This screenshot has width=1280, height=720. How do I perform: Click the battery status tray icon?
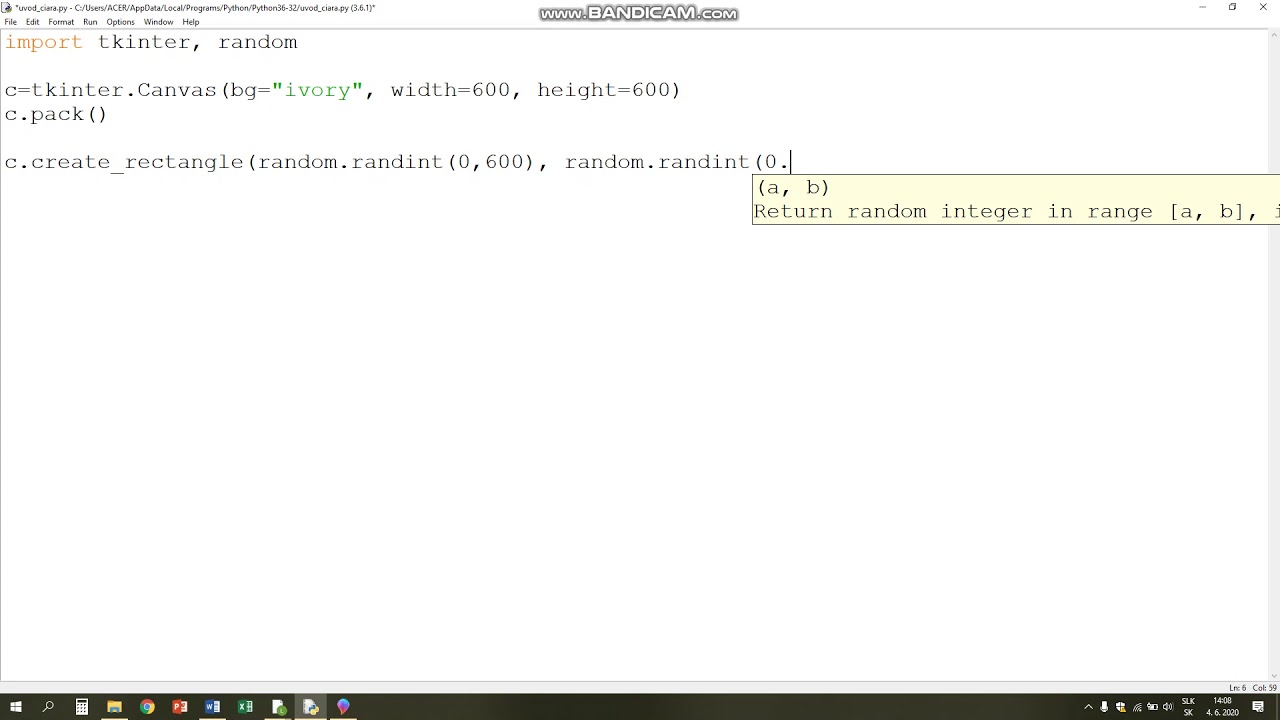point(1152,707)
